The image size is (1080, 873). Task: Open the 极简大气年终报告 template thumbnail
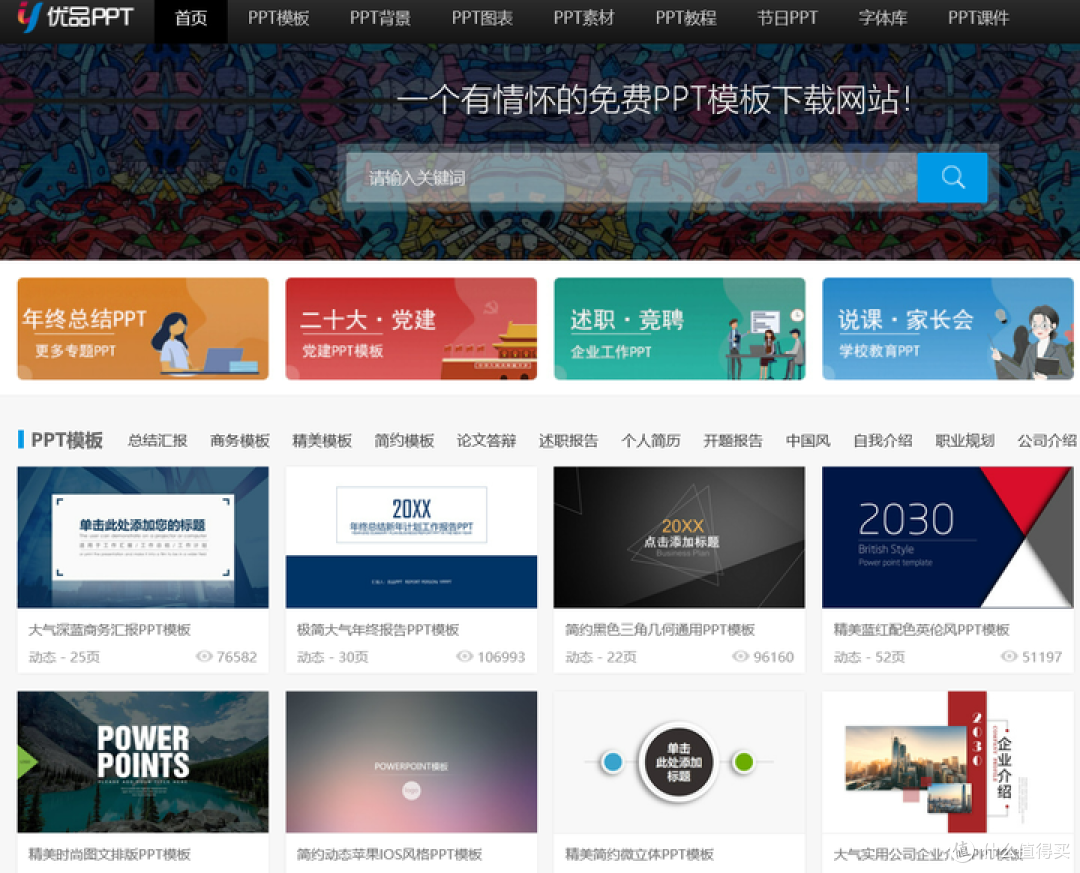tap(411, 537)
